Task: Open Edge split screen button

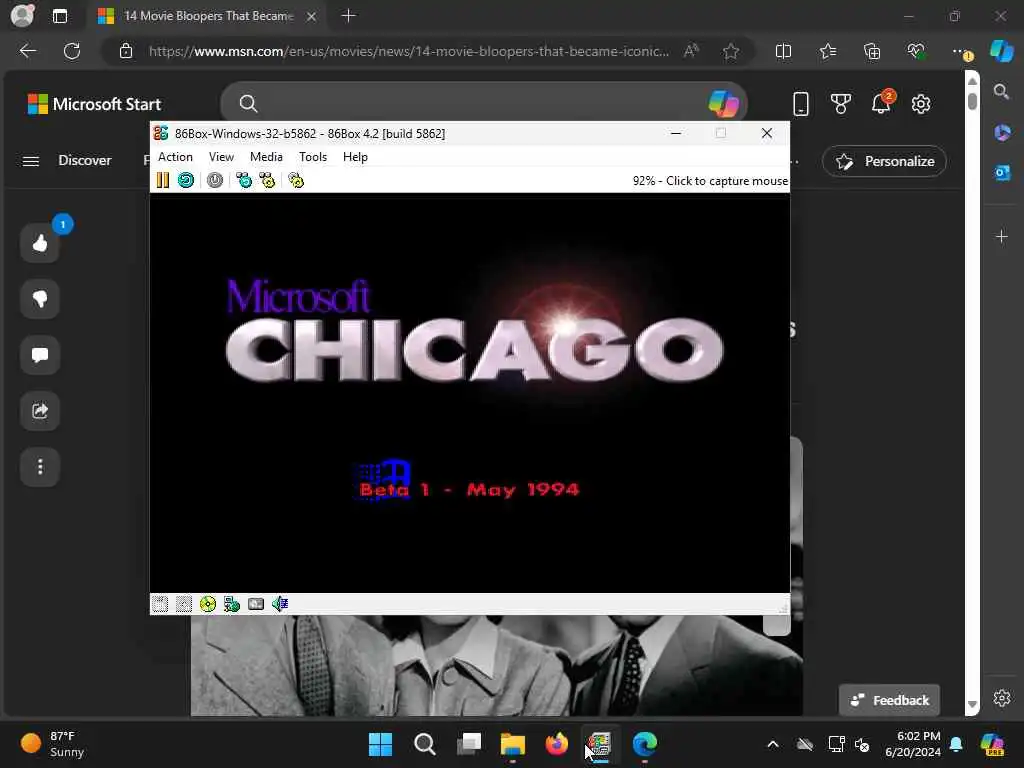Action: [783, 51]
